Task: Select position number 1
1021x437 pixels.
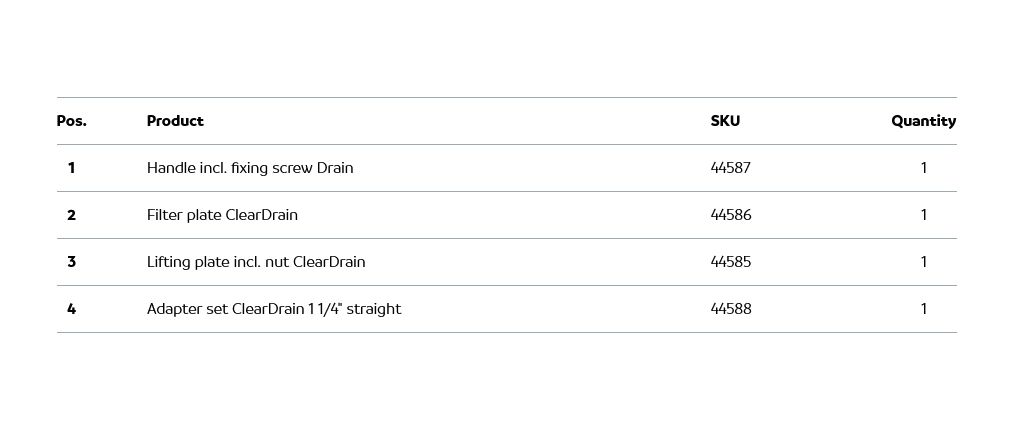Action: (71, 168)
